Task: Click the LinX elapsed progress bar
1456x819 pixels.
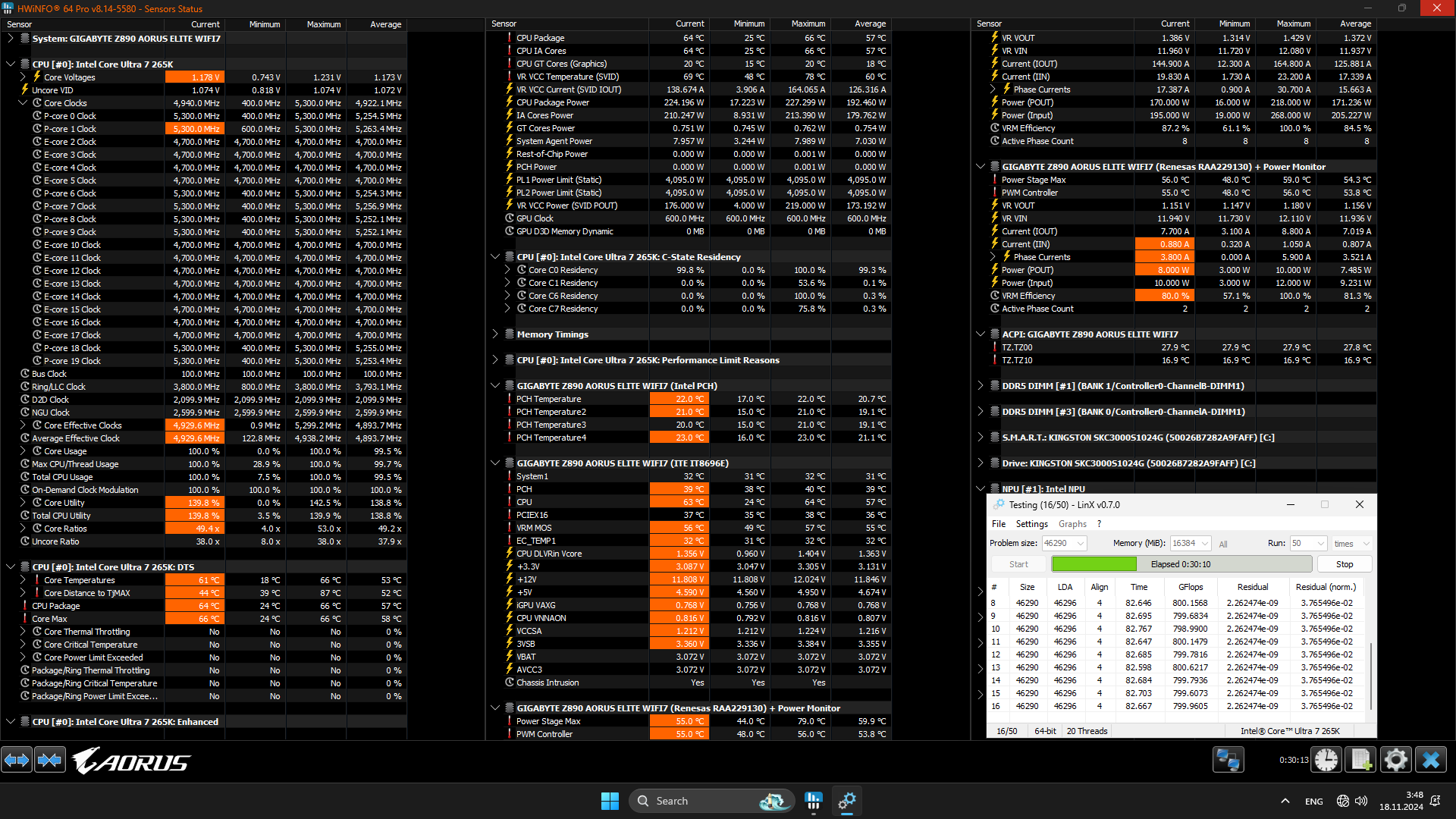Action: click(x=1181, y=564)
